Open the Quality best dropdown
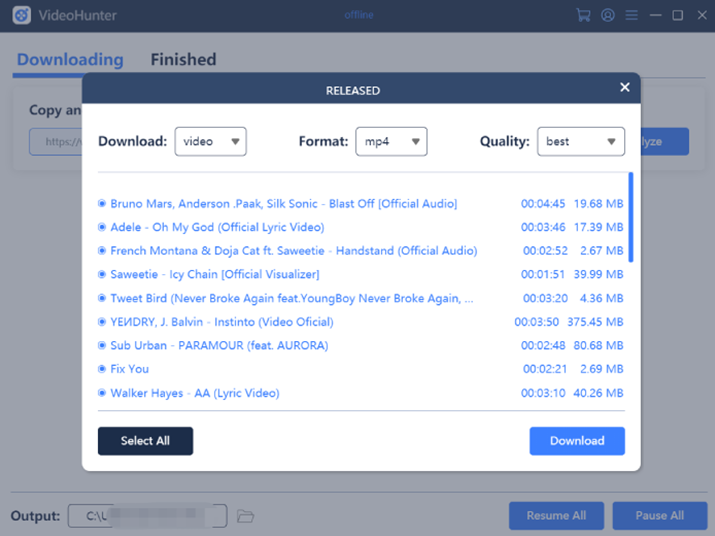 click(x=581, y=141)
